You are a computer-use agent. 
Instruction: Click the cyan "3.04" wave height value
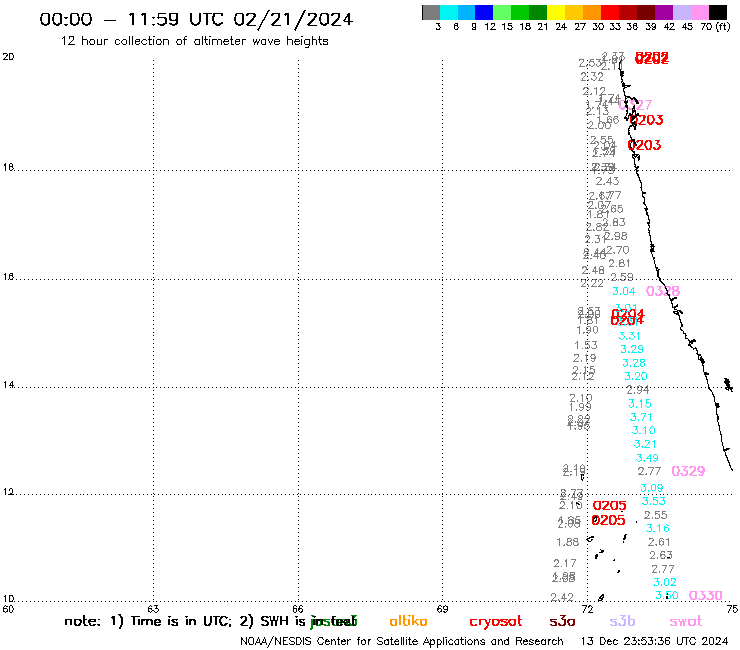623,291
